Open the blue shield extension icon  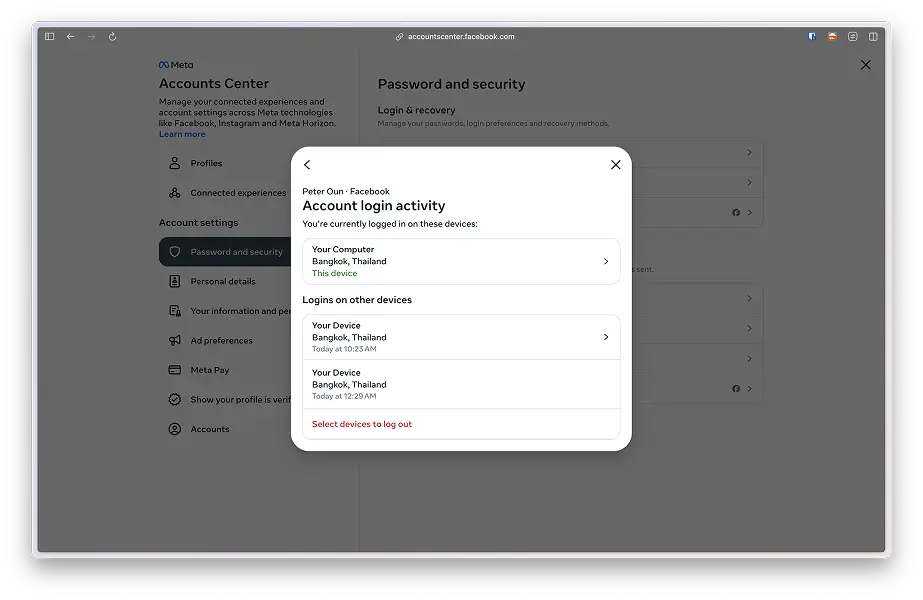(812, 37)
